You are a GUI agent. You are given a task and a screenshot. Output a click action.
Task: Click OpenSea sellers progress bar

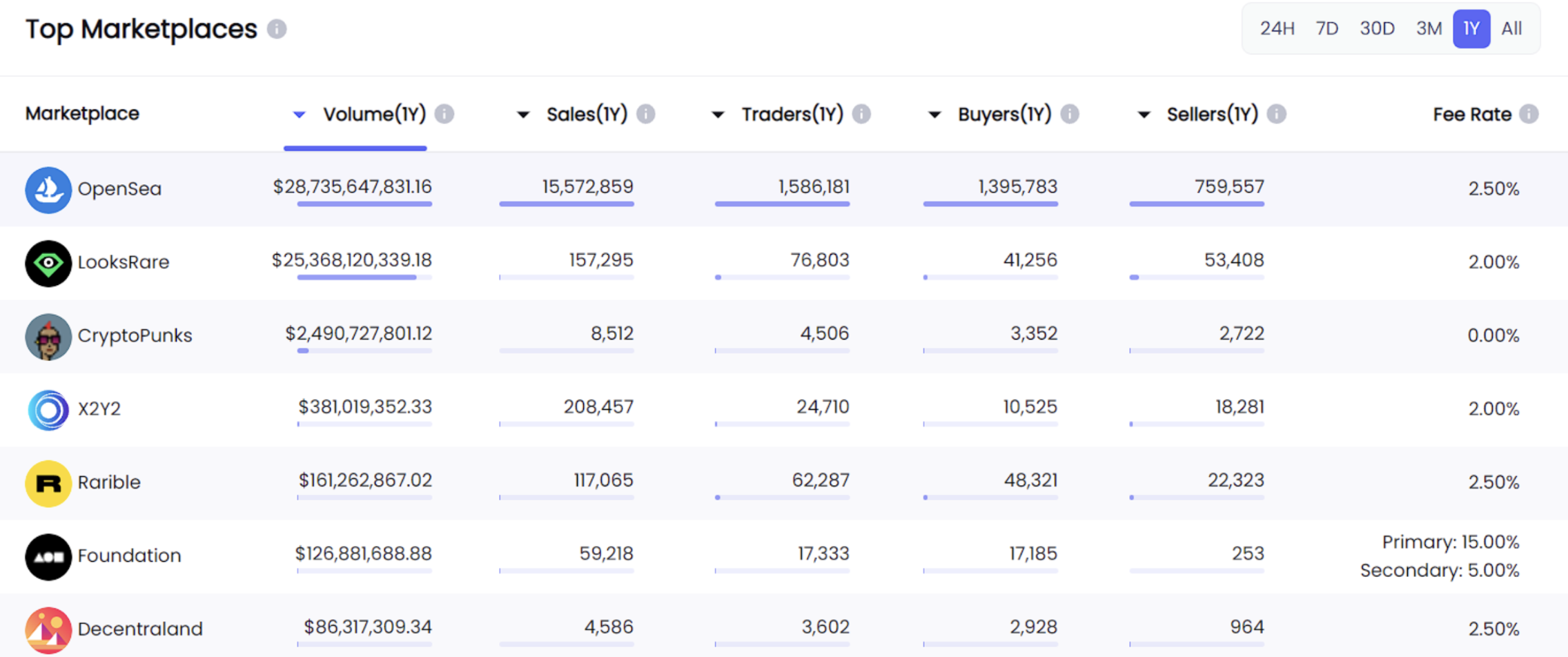click(1197, 204)
